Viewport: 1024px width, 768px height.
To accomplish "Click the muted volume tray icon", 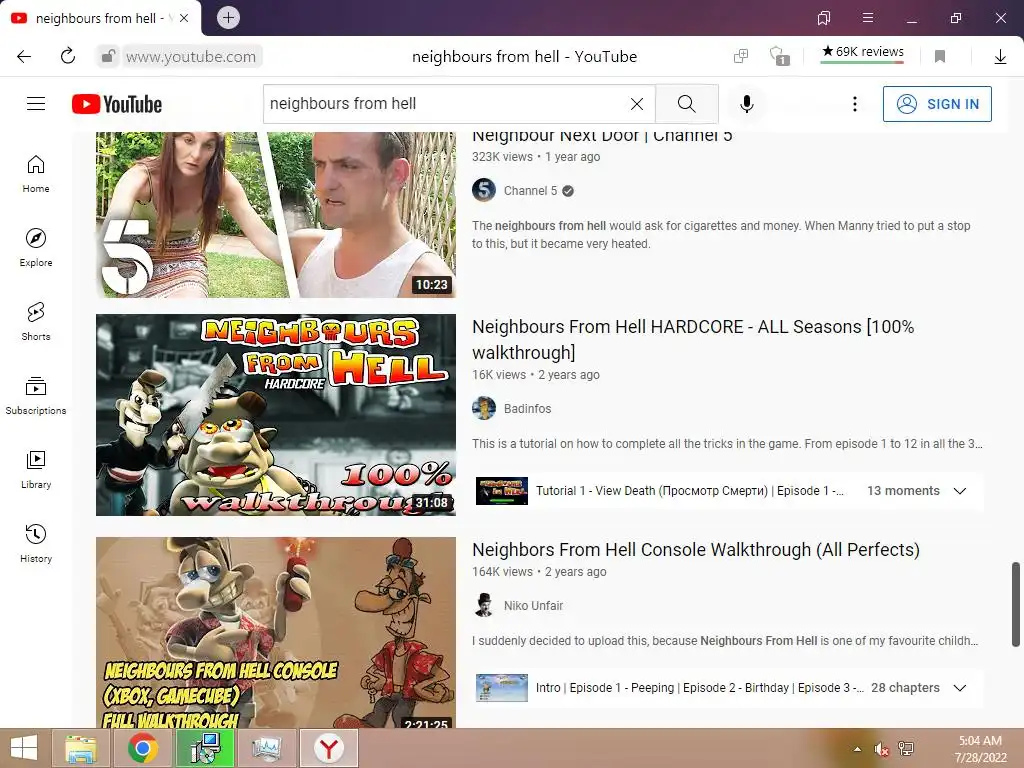I will (x=882, y=749).
